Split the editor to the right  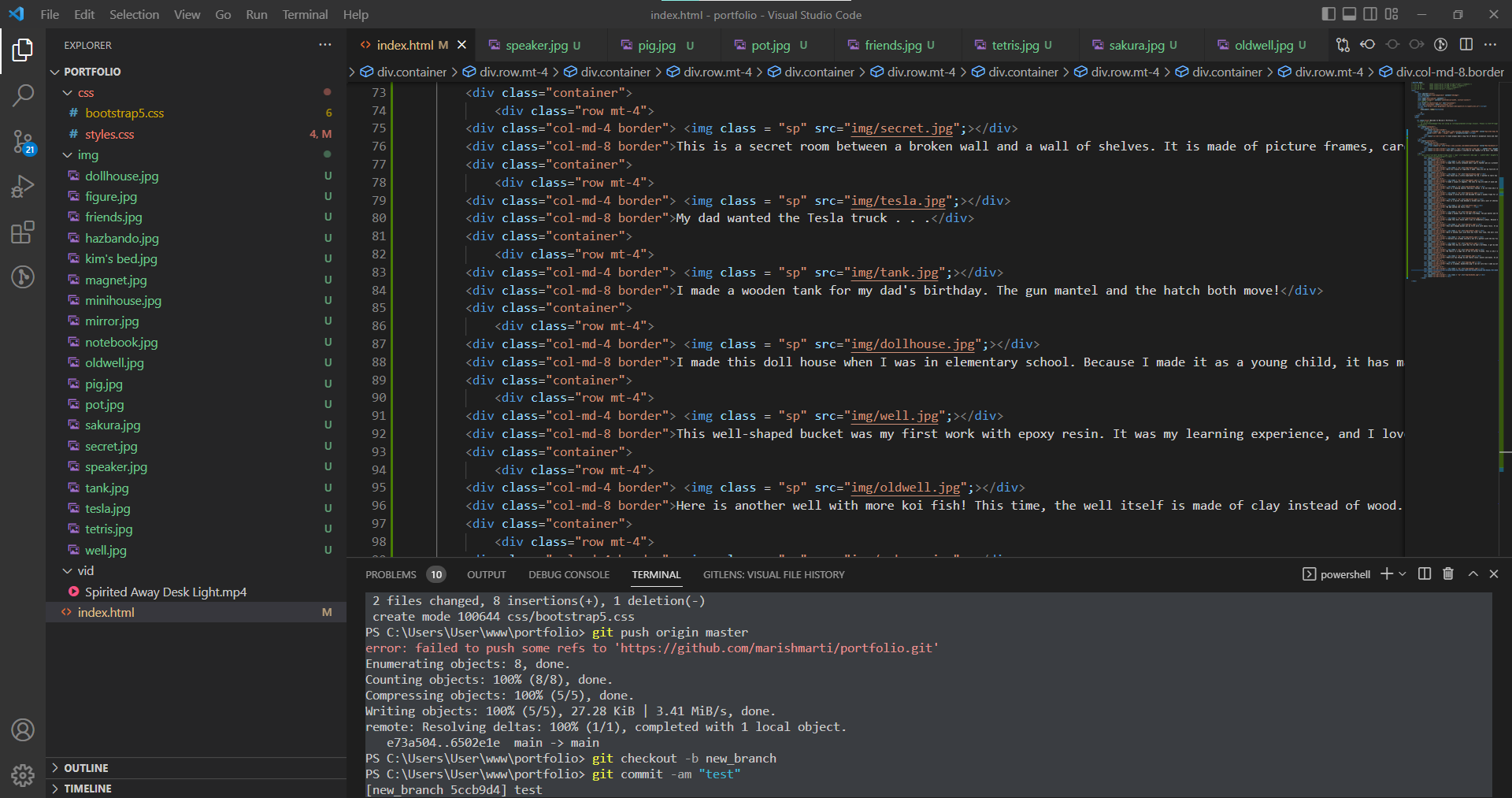coord(1466,45)
